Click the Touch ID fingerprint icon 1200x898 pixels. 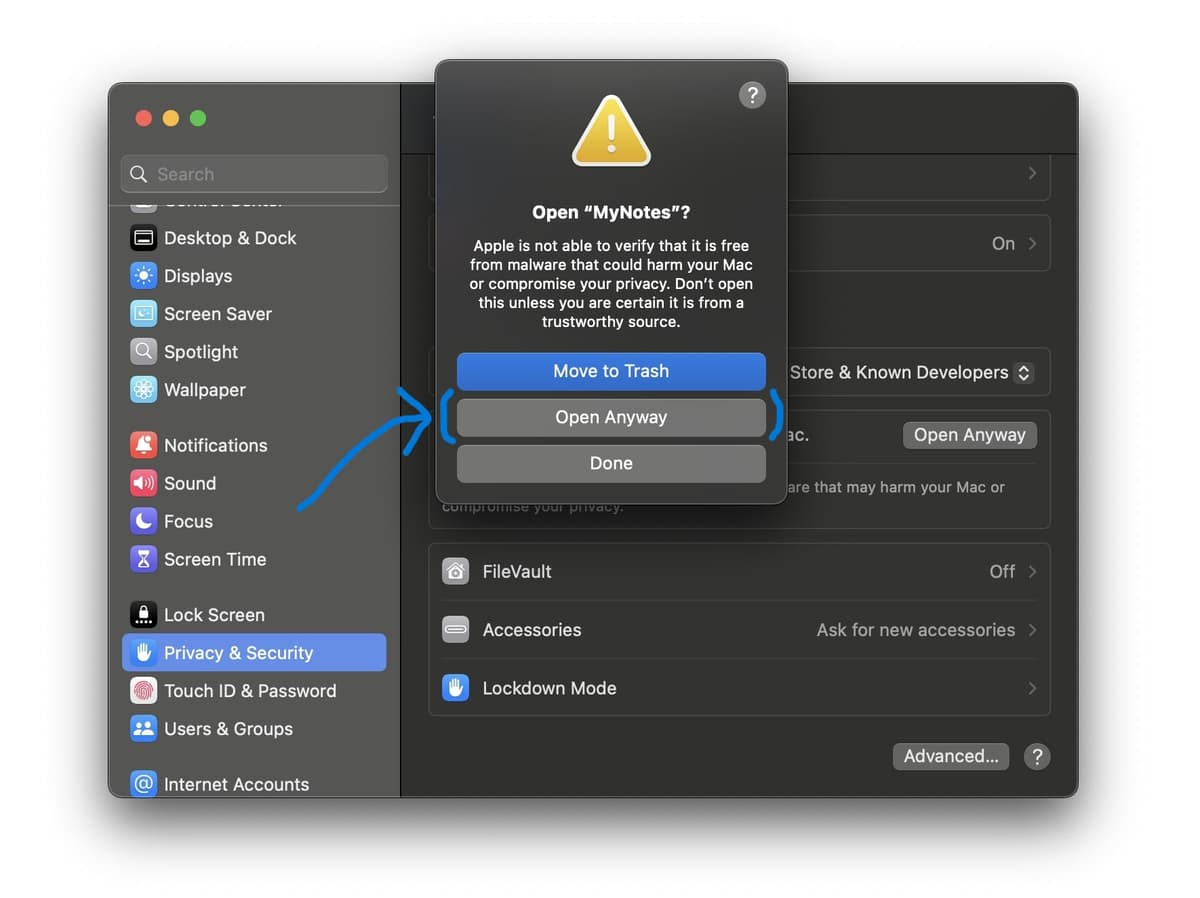[144, 691]
